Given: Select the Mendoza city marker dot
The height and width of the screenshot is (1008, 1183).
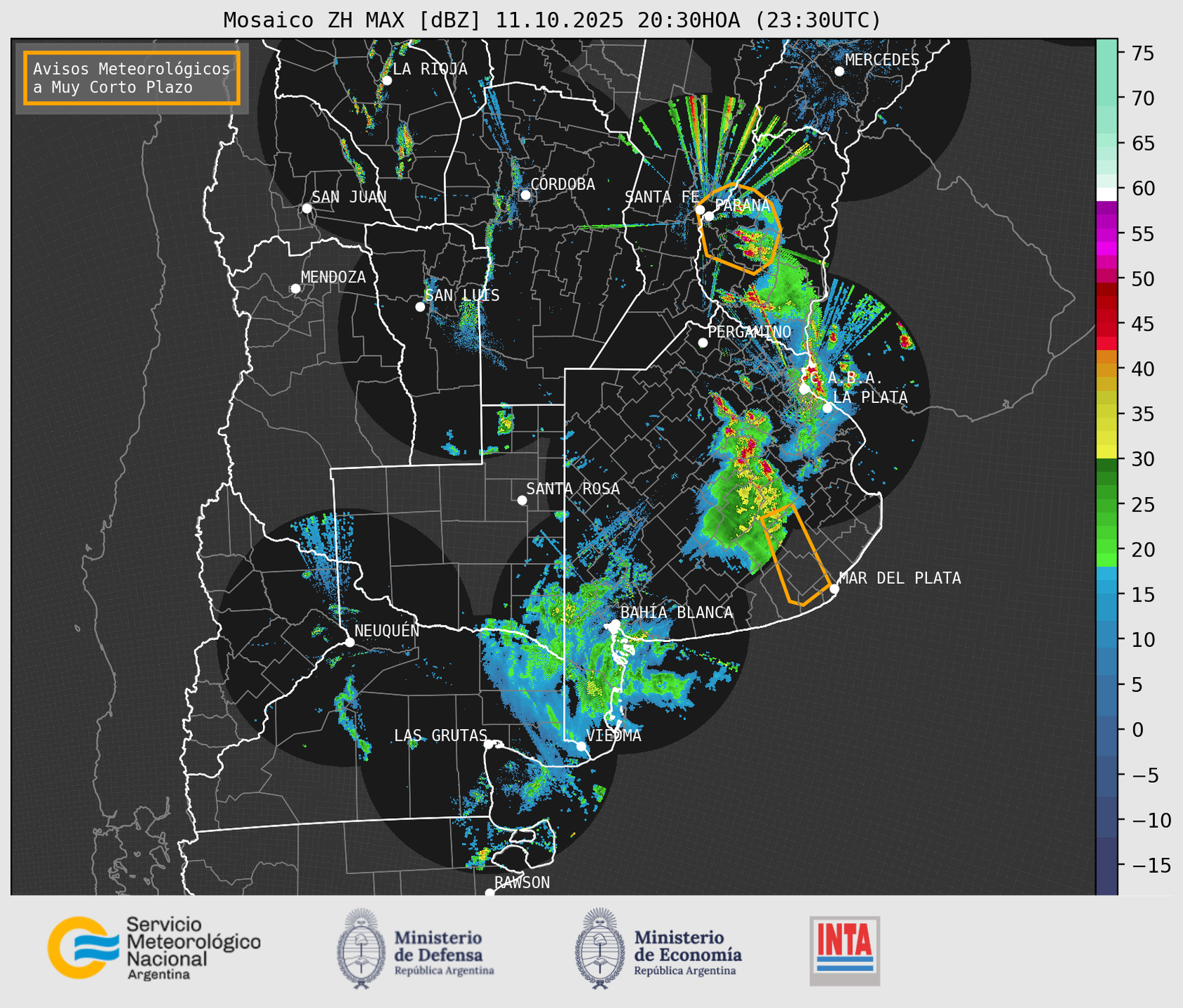Looking at the screenshot, I should pos(295,289).
